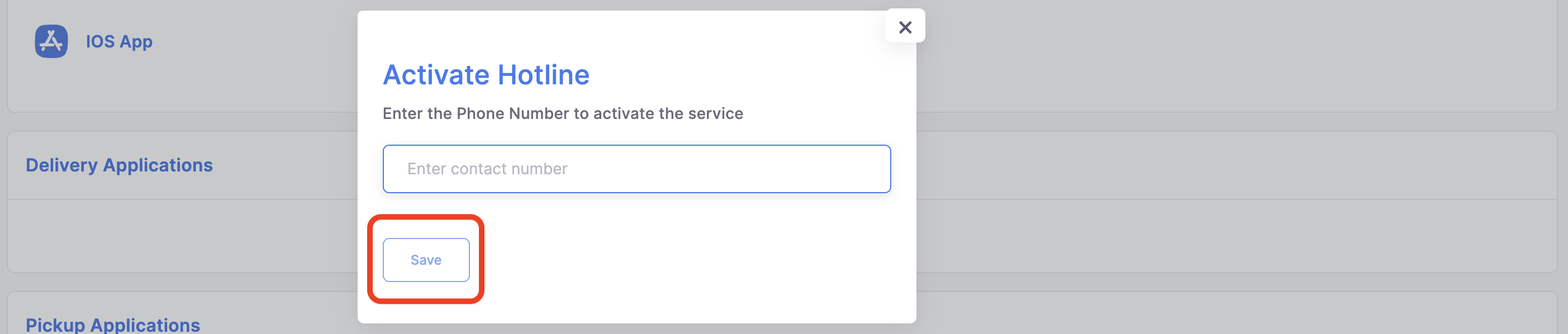This screenshot has height=334, width=1568.
Task: Focus the Enter contact number field
Action: pos(636,169)
